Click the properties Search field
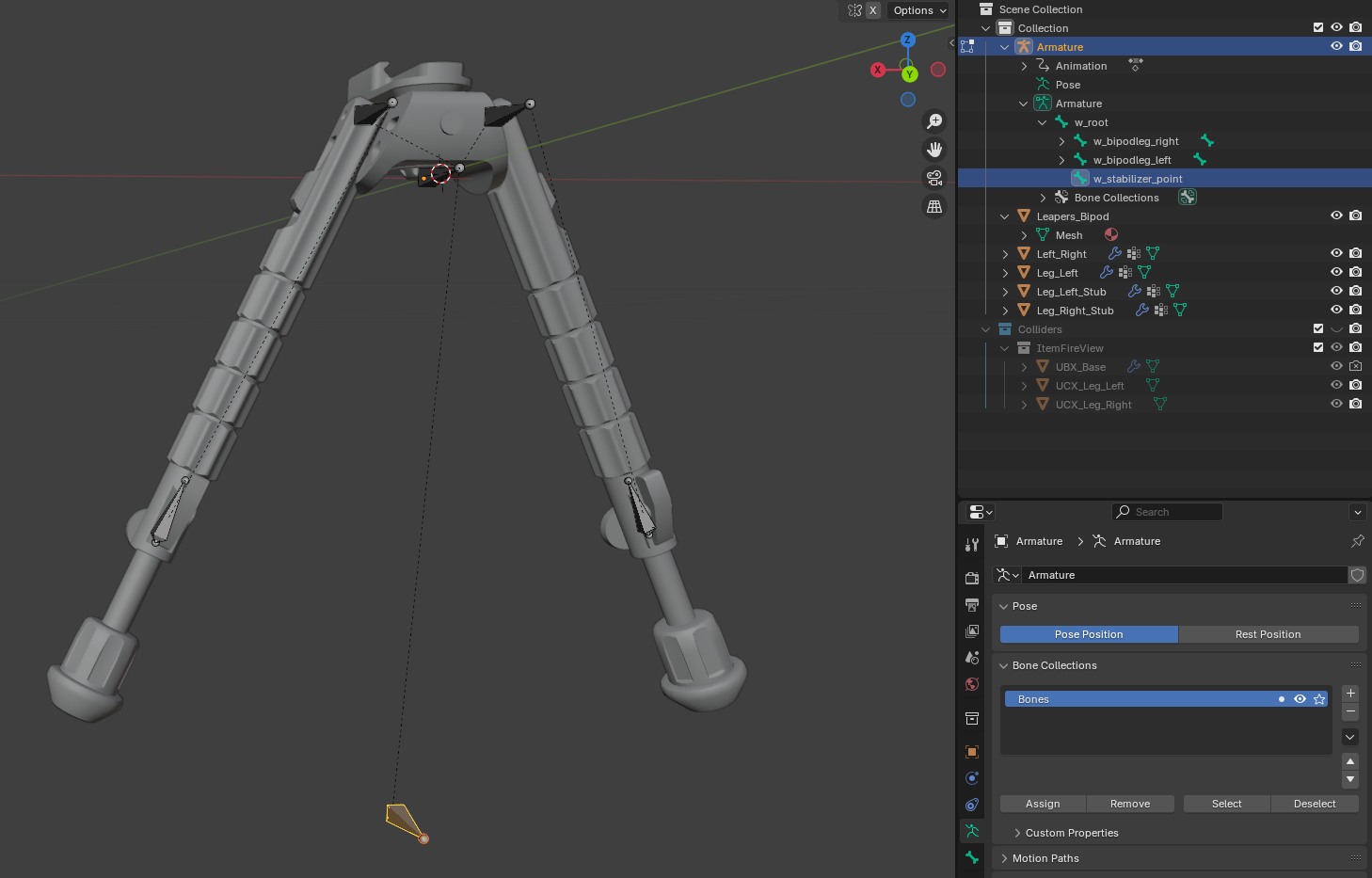Viewport: 1372px width, 878px height. click(1167, 512)
